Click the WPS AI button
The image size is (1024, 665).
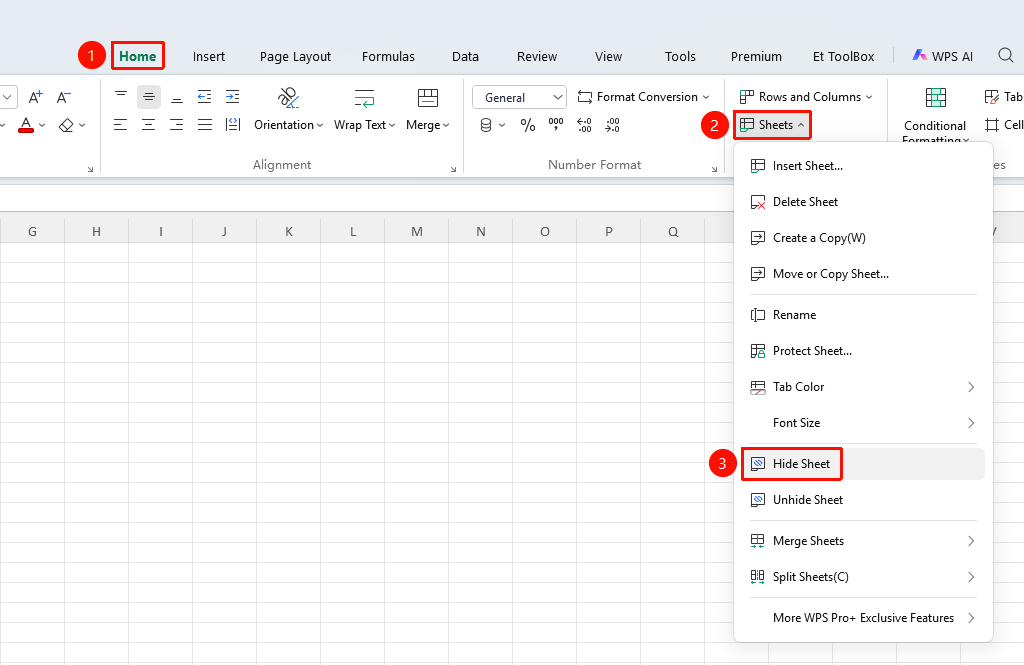[942, 56]
